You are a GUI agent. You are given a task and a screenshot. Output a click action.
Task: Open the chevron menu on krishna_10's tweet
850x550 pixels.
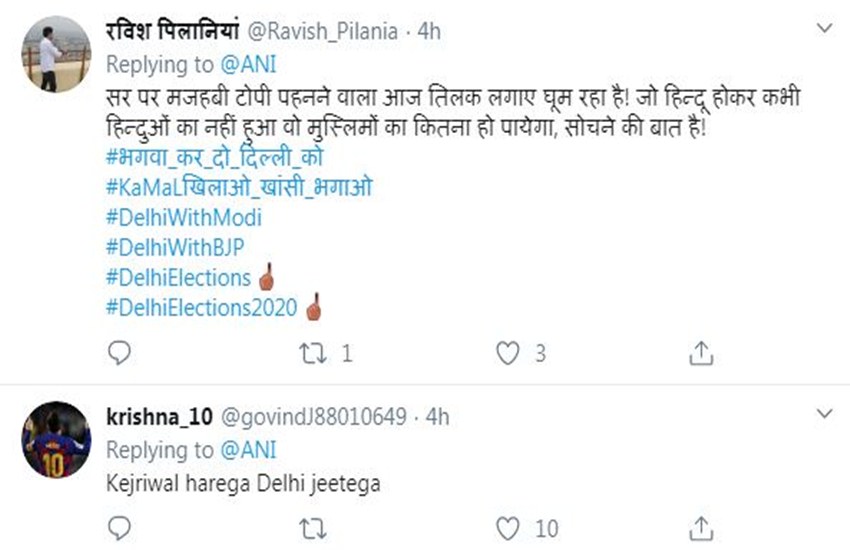(824, 413)
